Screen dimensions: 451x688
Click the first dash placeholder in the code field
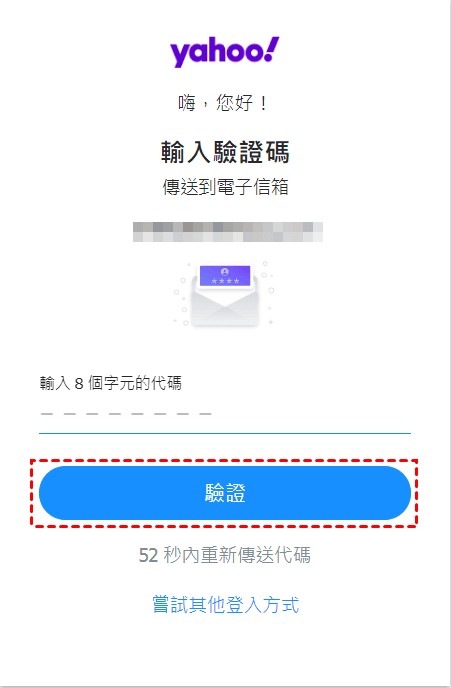click(x=46, y=414)
